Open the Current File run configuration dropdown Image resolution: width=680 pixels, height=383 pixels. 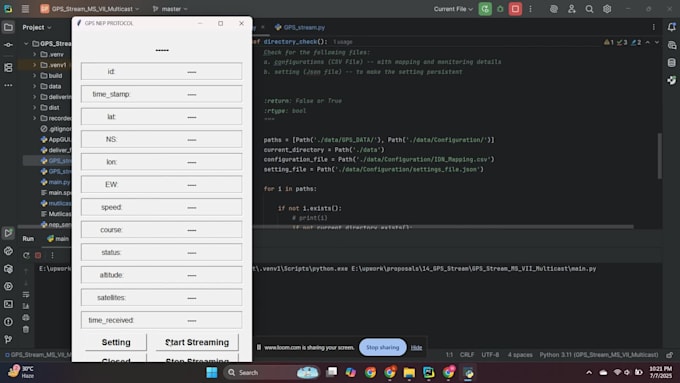pos(453,9)
